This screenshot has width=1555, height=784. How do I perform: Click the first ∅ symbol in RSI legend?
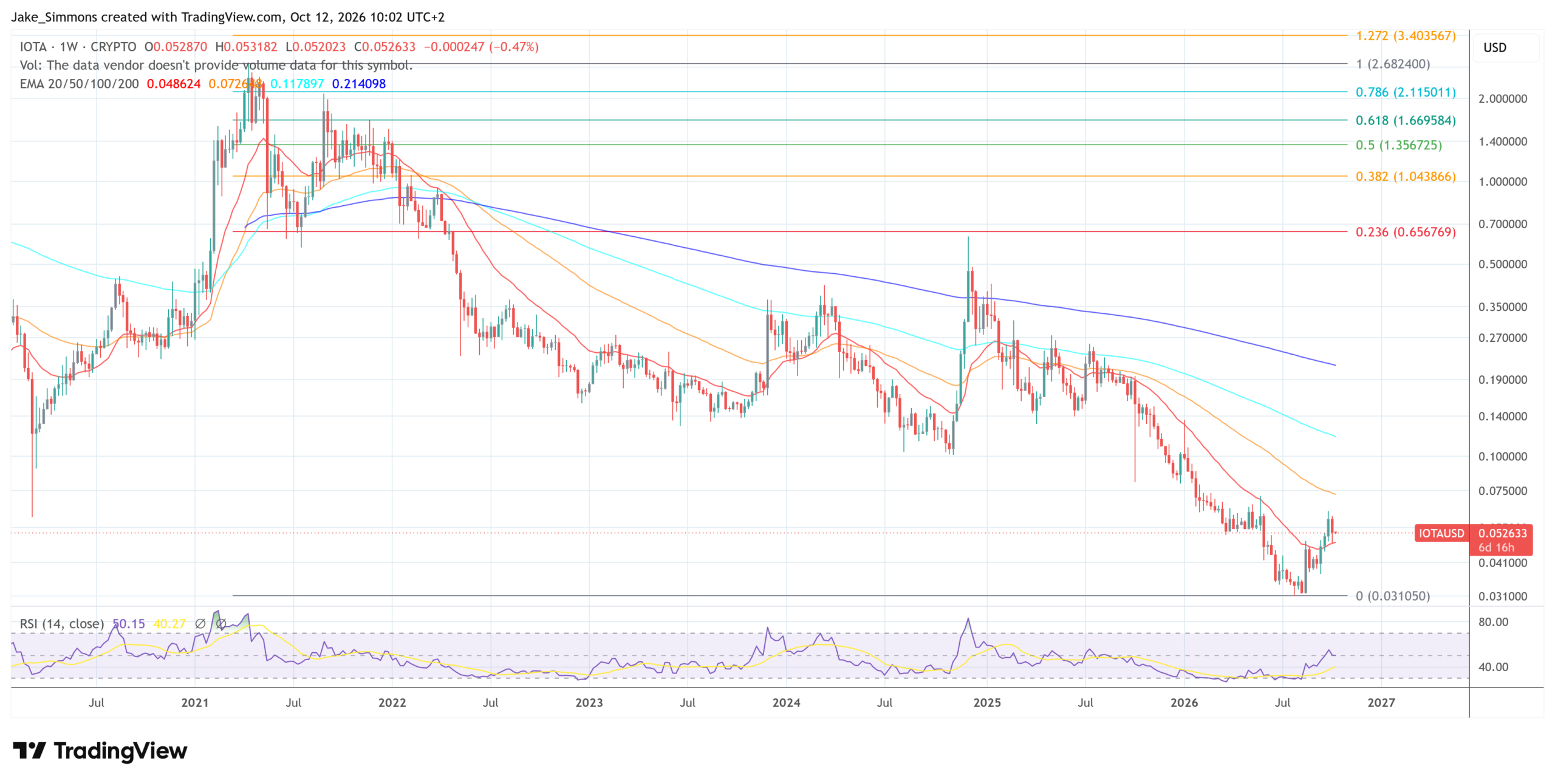click(200, 624)
